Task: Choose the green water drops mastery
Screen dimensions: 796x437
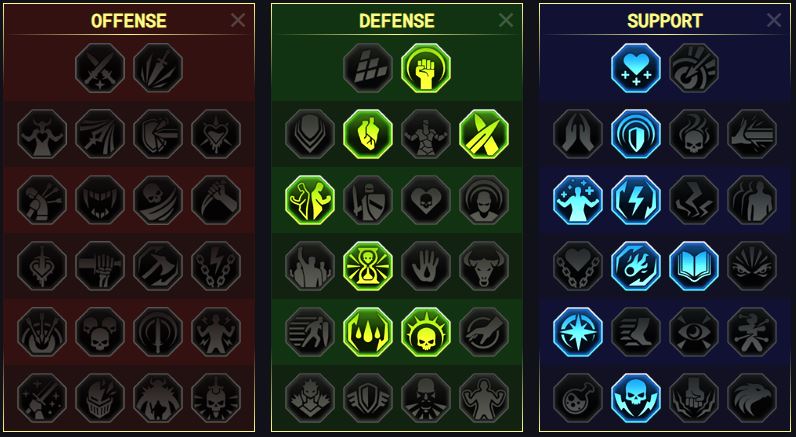Action: 368,332
